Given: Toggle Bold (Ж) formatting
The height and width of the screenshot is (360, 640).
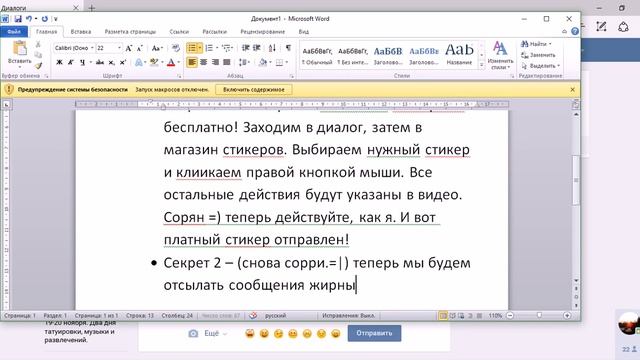Looking at the screenshot, I should tap(60, 62).
